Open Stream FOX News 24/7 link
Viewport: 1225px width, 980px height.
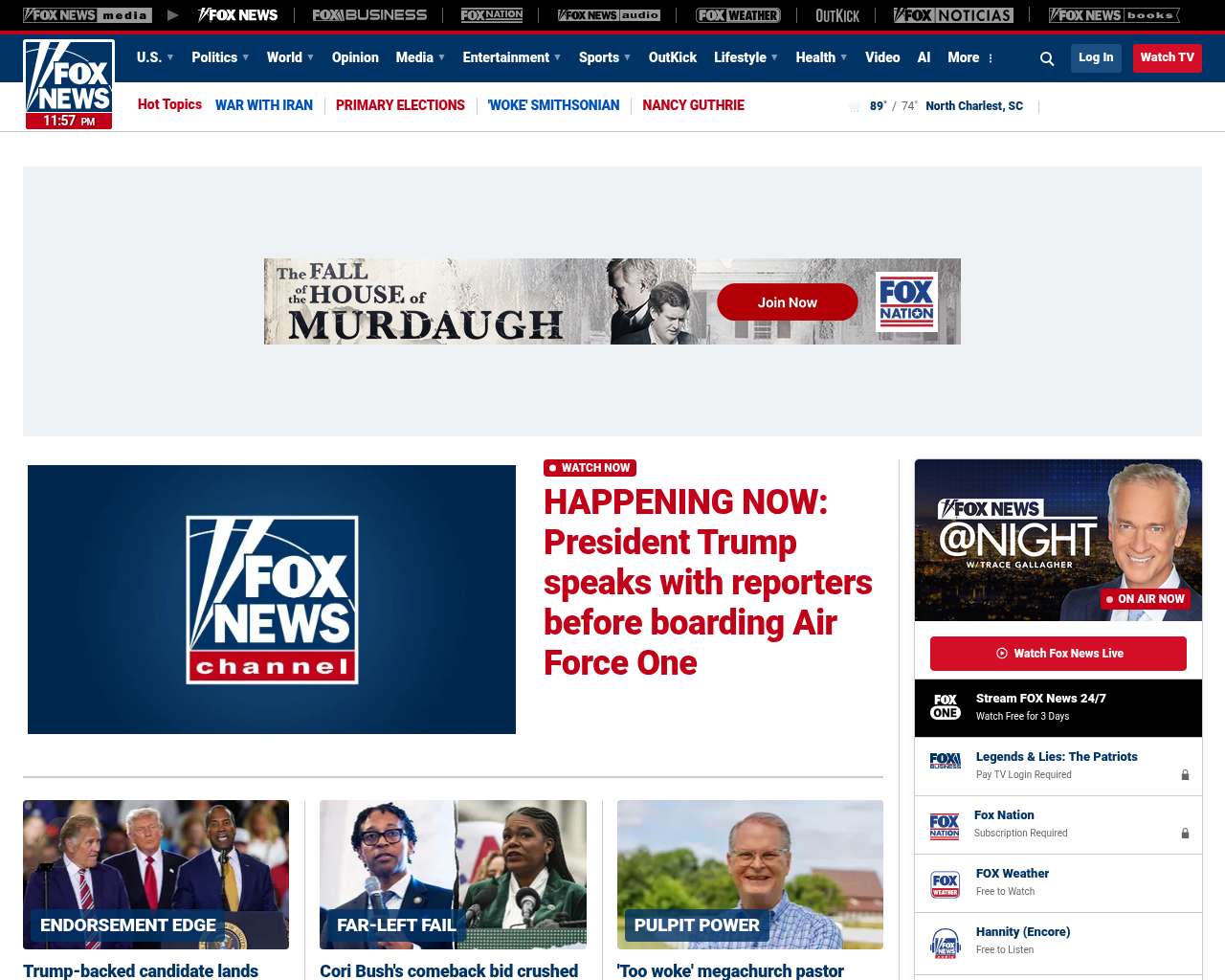(1041, 699)
